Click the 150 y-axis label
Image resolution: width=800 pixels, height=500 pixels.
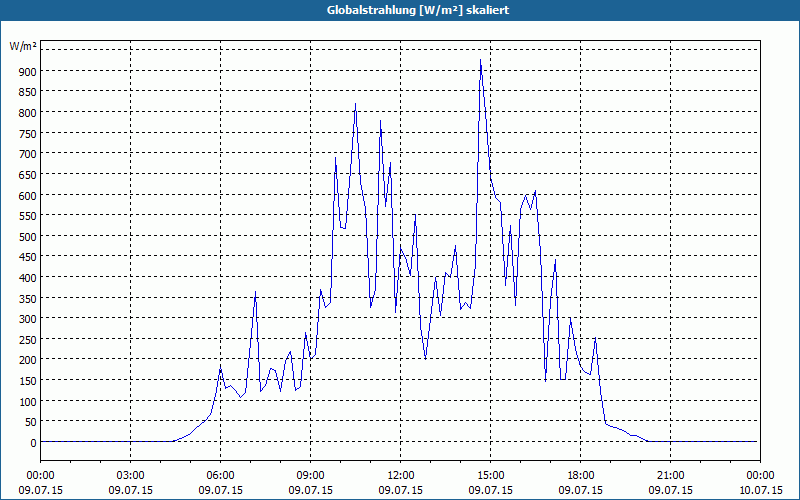point(28,381)
